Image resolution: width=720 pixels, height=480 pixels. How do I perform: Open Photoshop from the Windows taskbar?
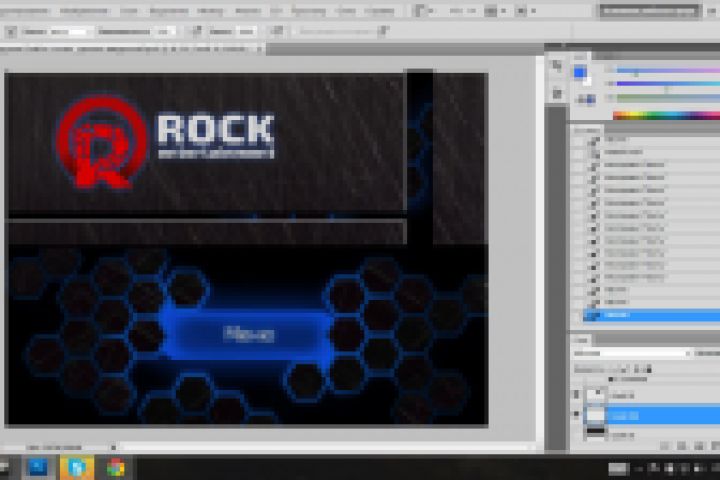[39, 468]
